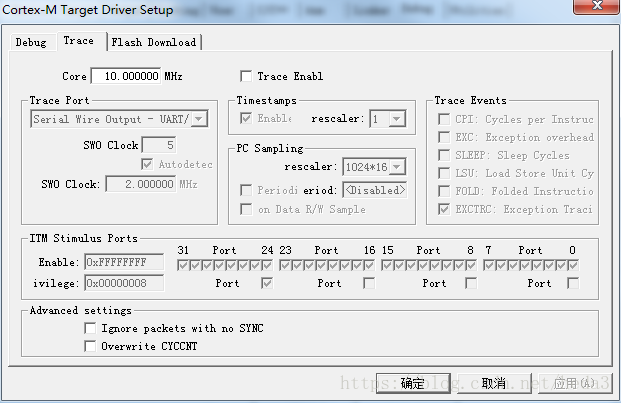Screen dimensions: 621x403
Task: Toggle privilege checkbox for Port 7..0
Action: click(573, 283)
